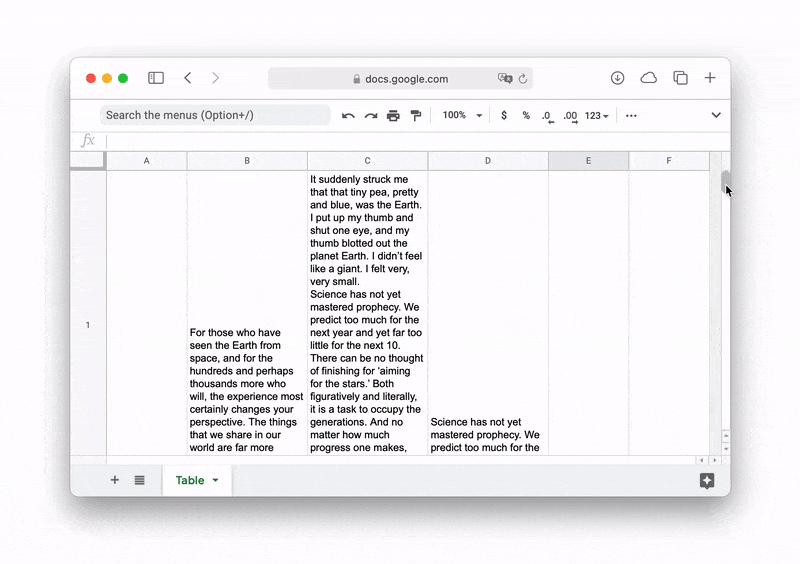Add a new sheet with the plus icon
Viewport: 800px width, 564px height.
click(114, 481)
